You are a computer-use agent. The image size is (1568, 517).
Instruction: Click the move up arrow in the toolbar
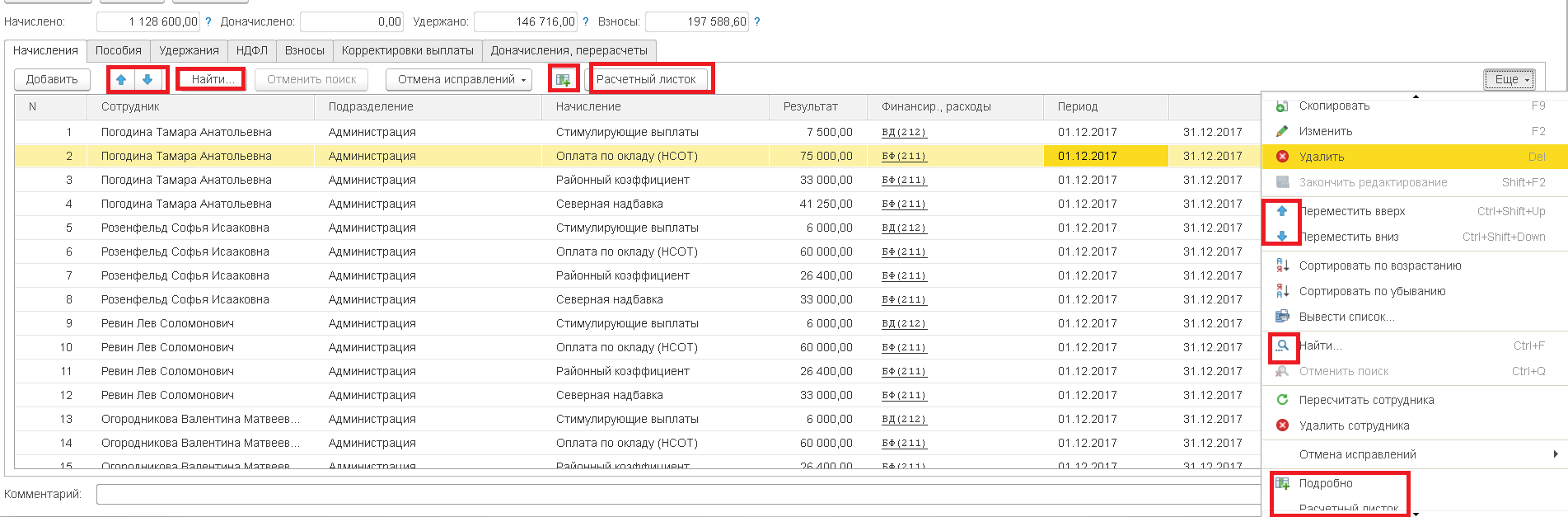tap(121, 80)
